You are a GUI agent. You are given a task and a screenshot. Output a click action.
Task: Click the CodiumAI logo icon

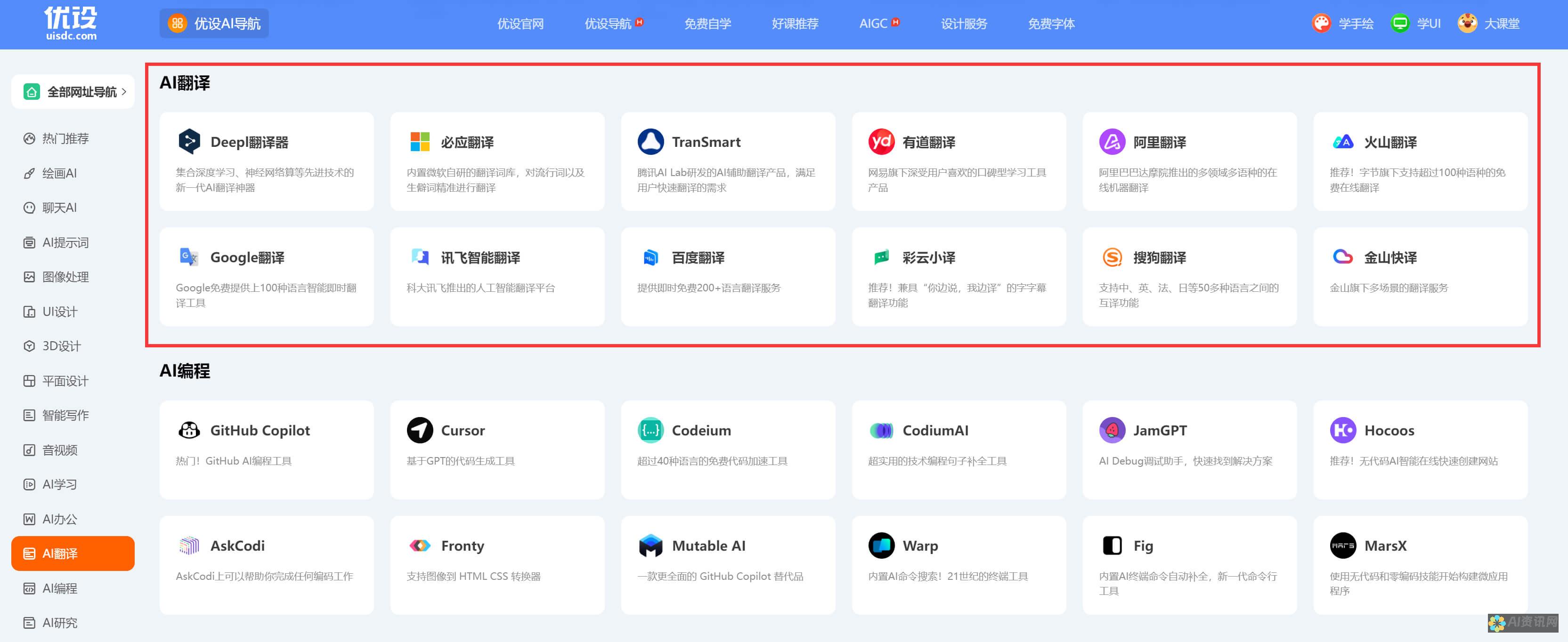pos(881,430)
